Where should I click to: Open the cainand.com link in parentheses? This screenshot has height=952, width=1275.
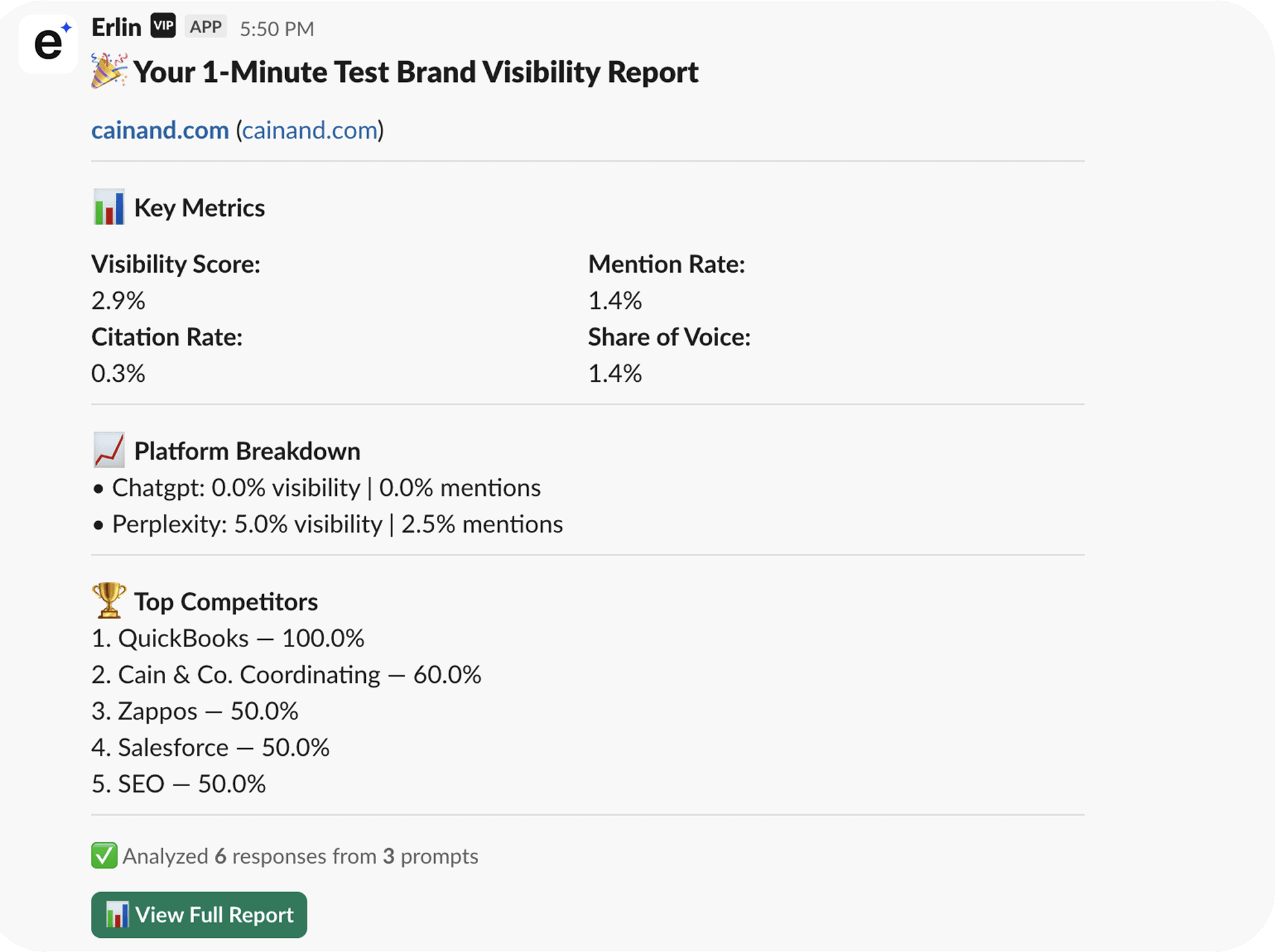310,130
